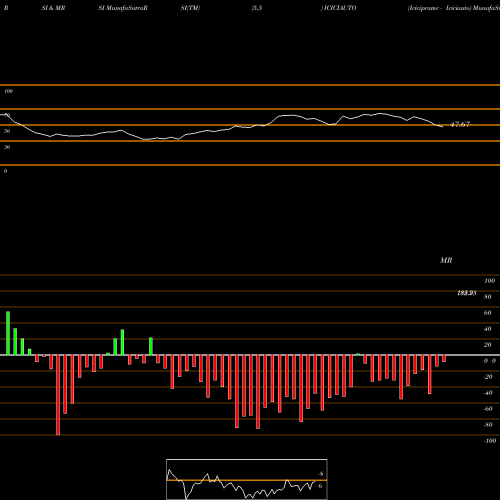Click the MR value 183.93
Screen dimensions: 500x500
click(x=467, y=293)
